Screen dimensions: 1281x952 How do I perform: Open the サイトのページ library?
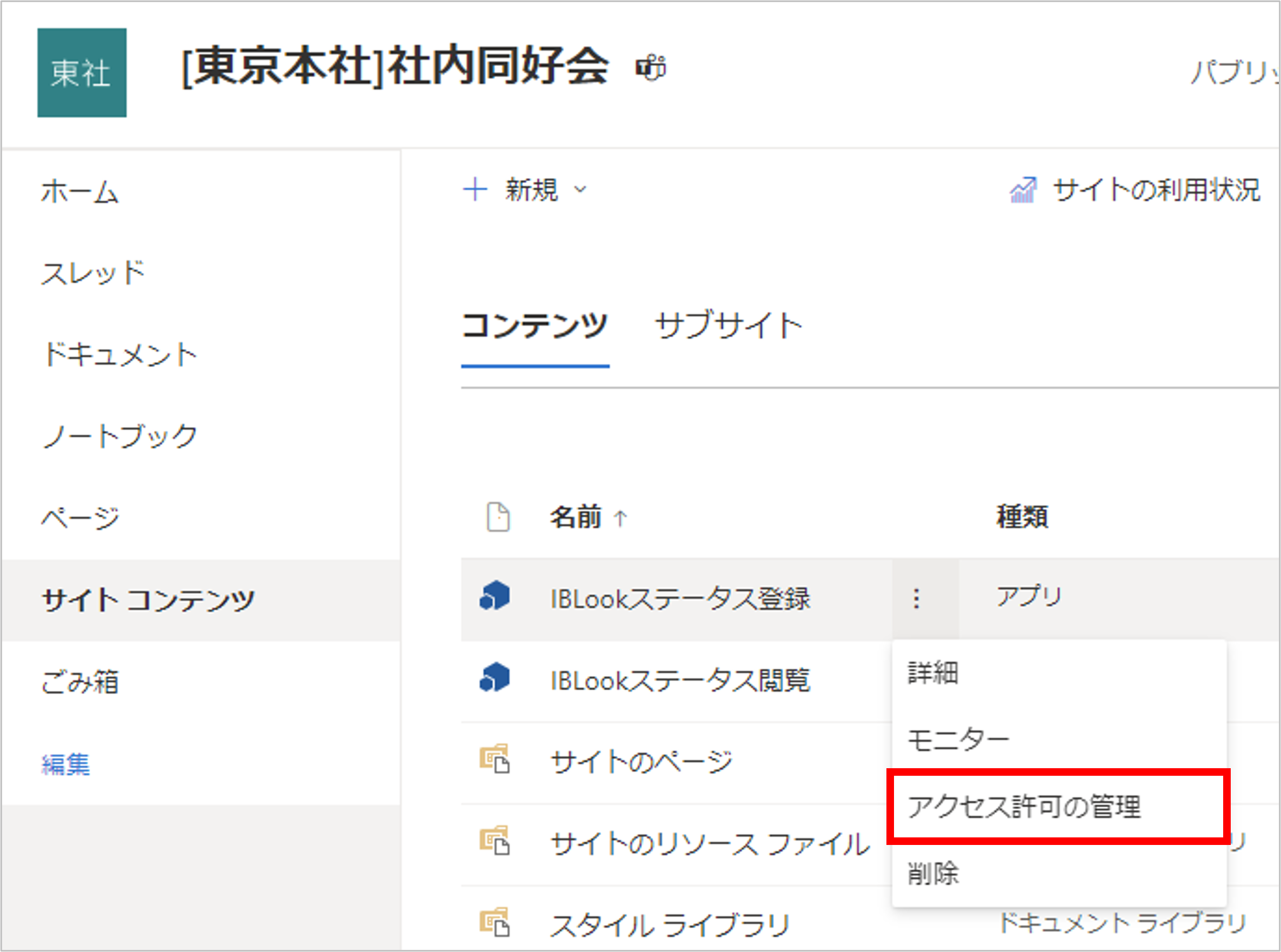click(642, 762)
